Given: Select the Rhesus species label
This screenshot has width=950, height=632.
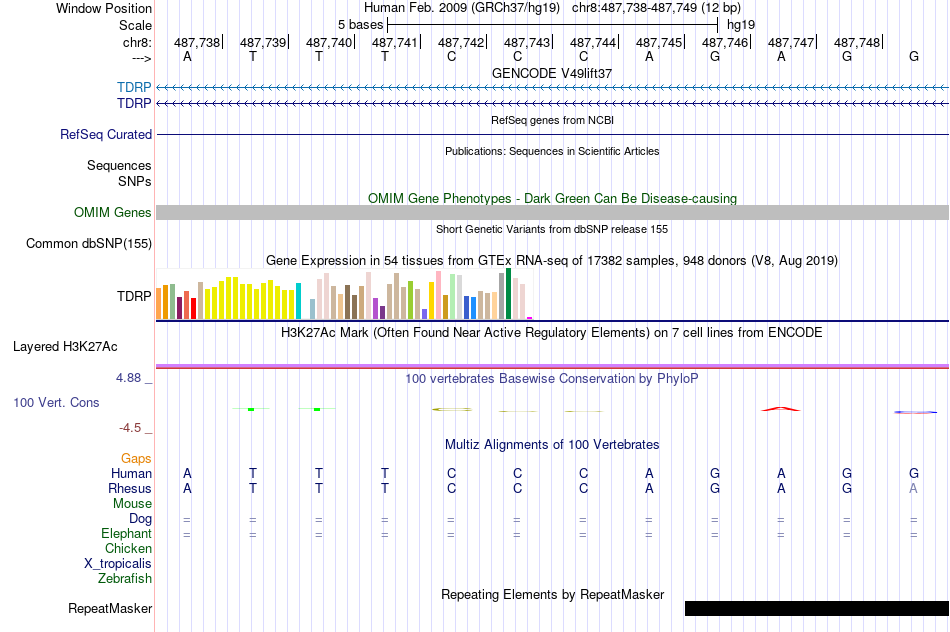Looking at the screenshot, I should [130, 488].
